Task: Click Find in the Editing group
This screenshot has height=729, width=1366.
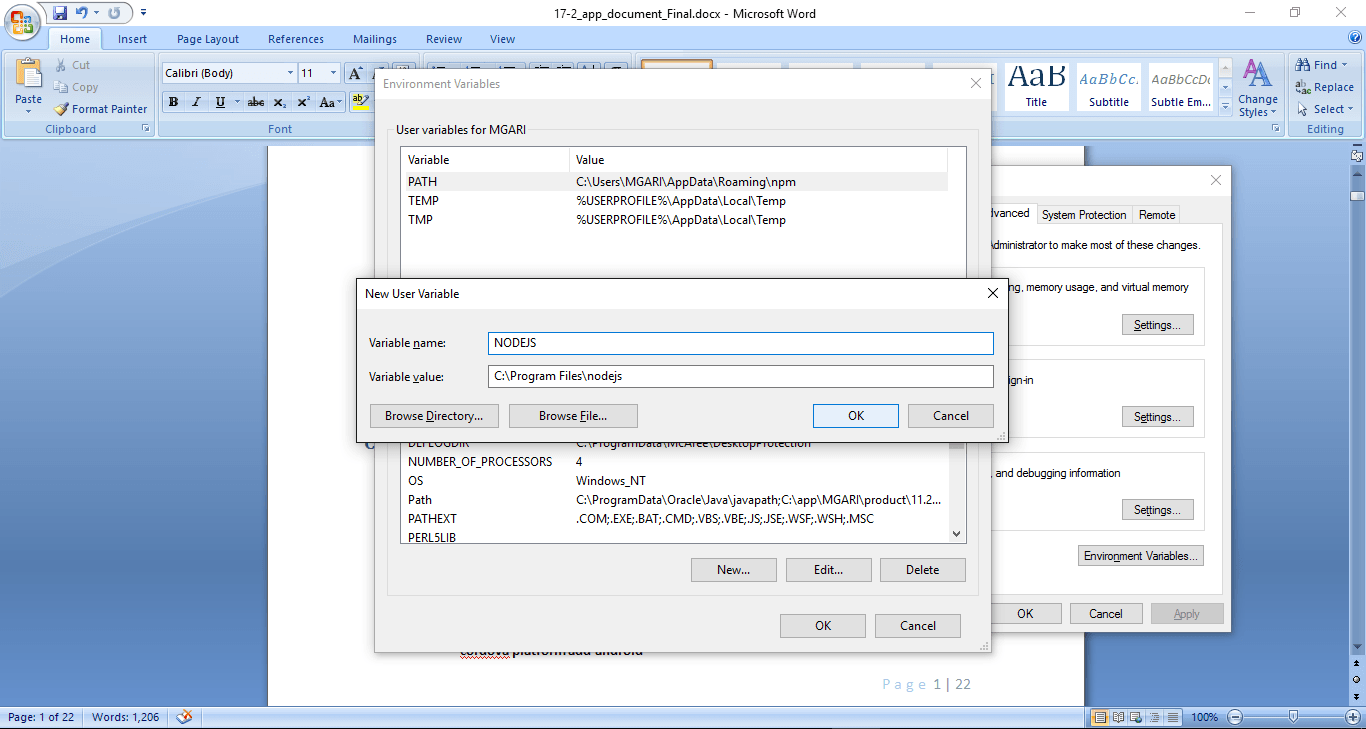Action: point(1317,65)
